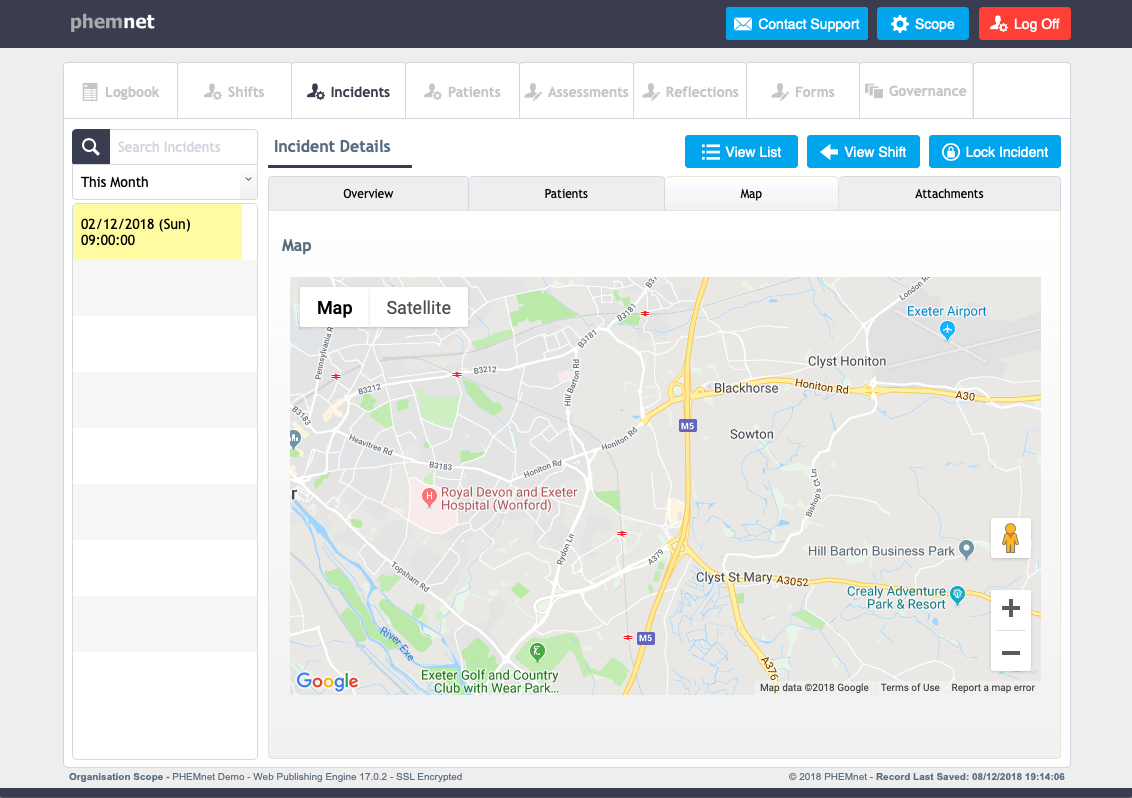Switch to the Forms tab
1132x798 pixels.
pyautogui.click(x=803, y=91)
